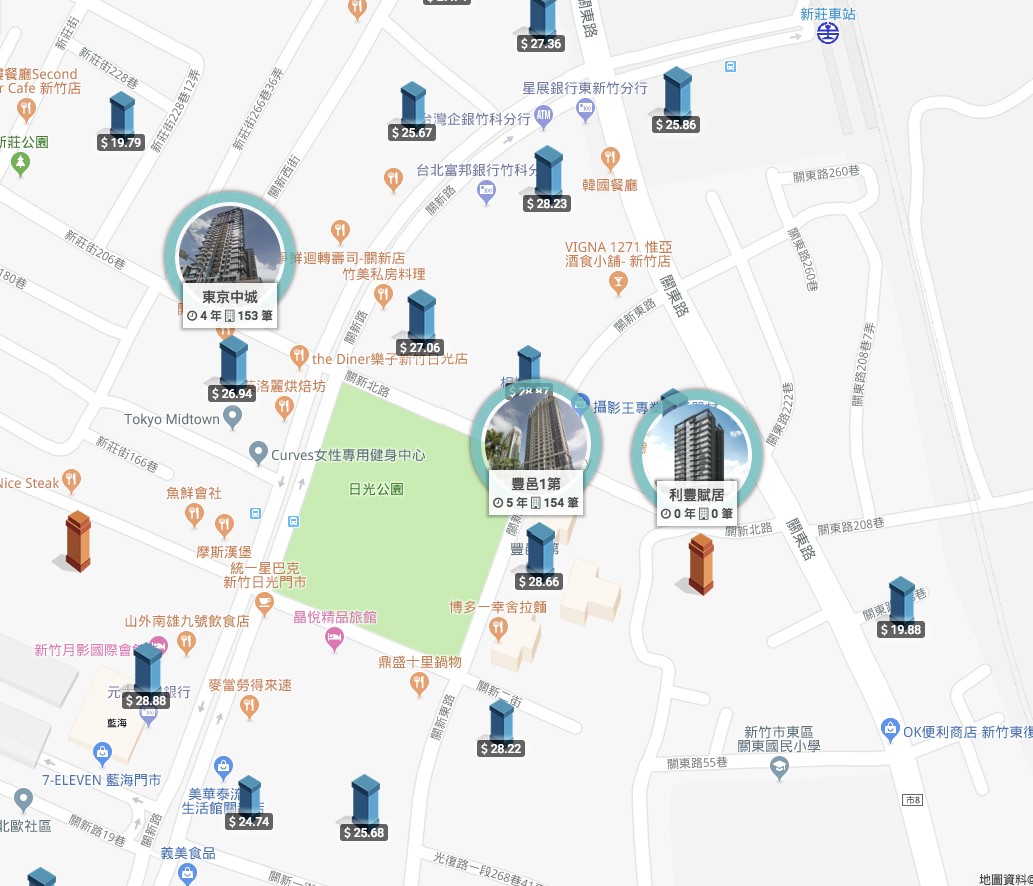
Task: Click the building marker priced $ 27.06
Action: coord(421,323)
